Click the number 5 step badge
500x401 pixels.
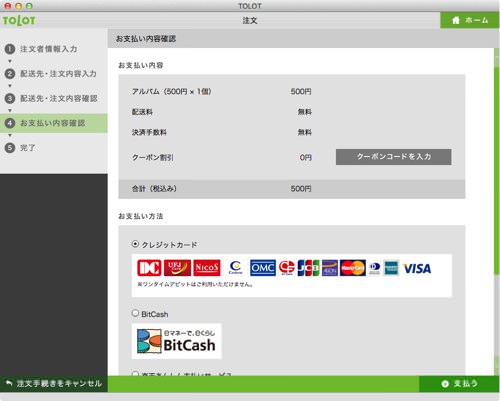pyautogui.click(x=10, y=148)
